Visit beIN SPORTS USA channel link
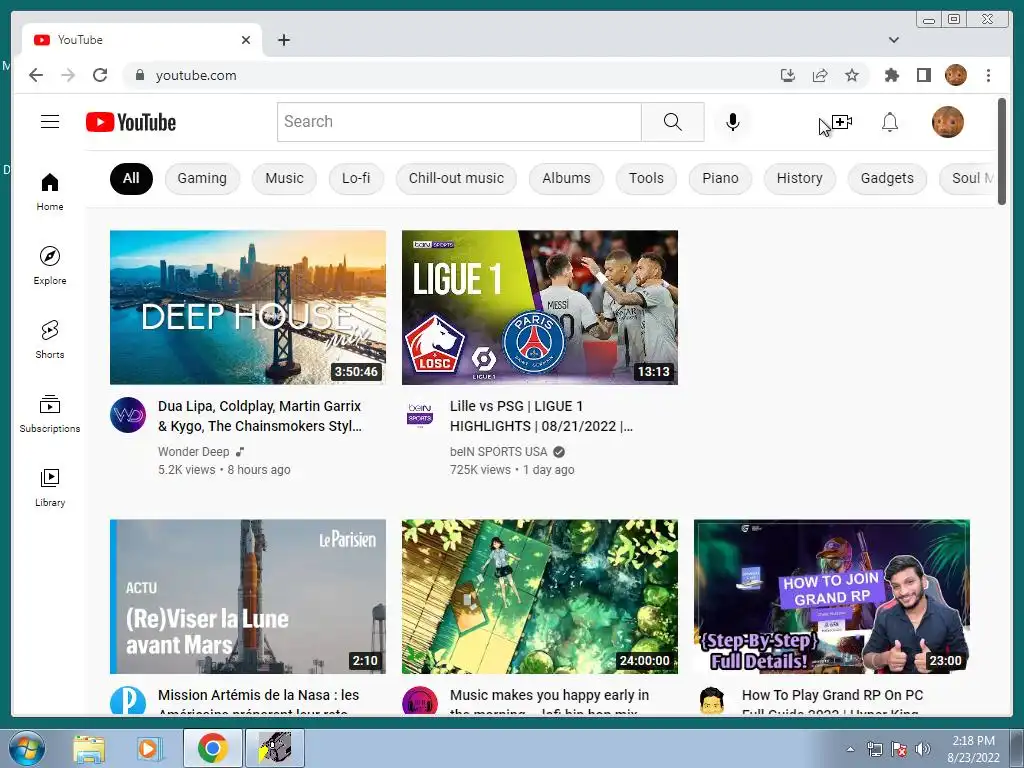1024x768 pixels. [498, 452]
